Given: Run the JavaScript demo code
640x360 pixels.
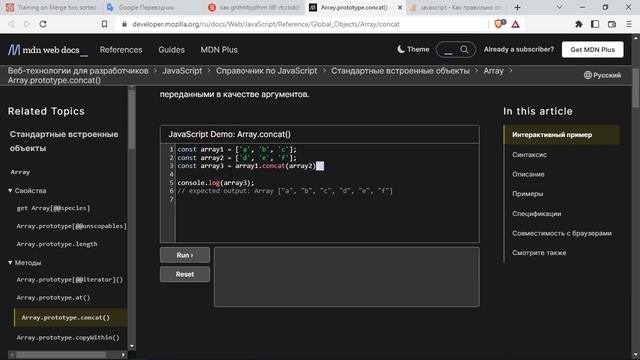Looking at the screenshot, I should [x=185, y=255].
